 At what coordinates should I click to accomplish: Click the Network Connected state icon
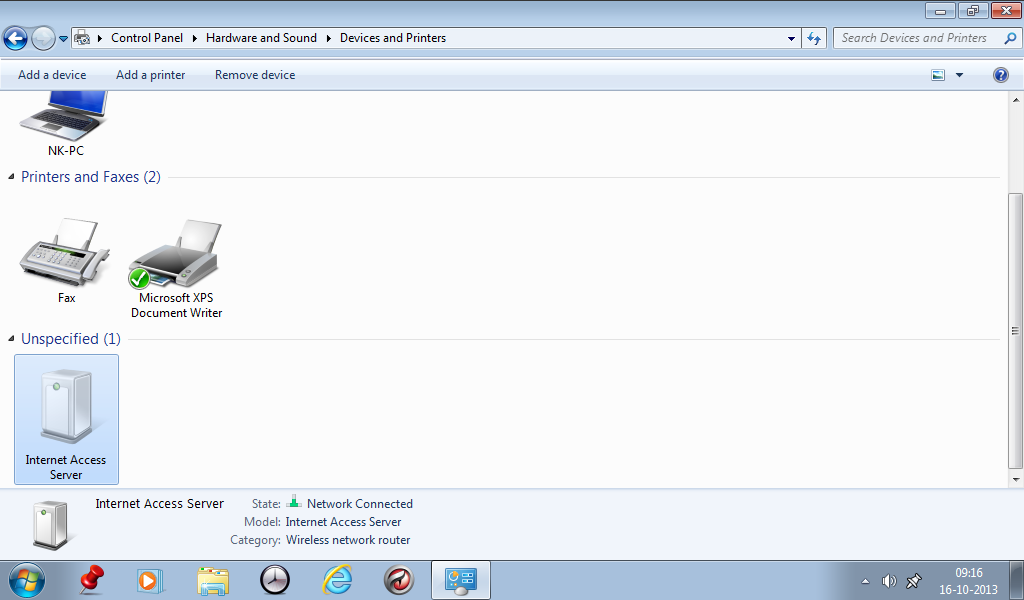[x=294, y=502]
